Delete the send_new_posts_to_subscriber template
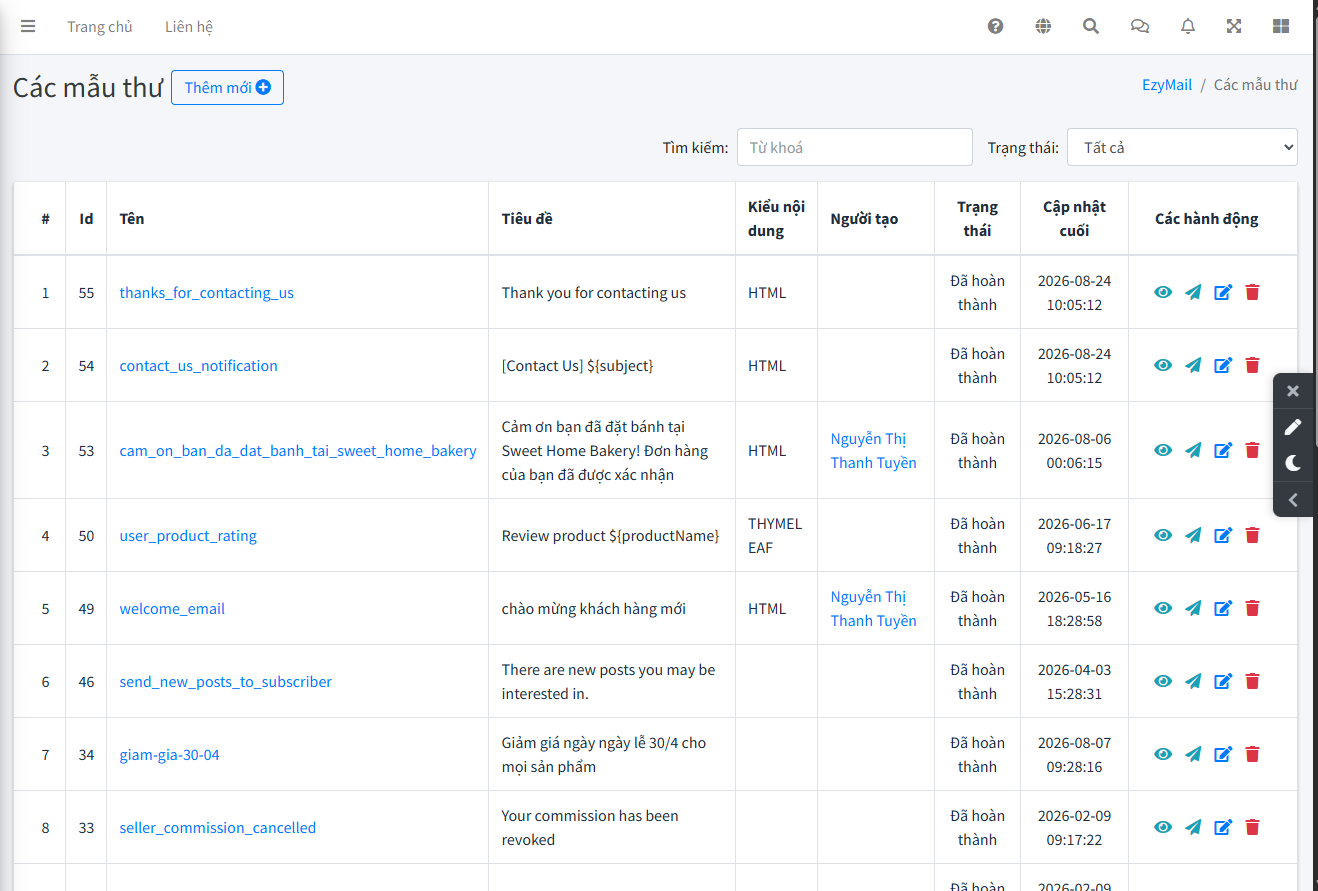The height and width of the screenshot is (891, 1318). click(x=1252, y=681)
